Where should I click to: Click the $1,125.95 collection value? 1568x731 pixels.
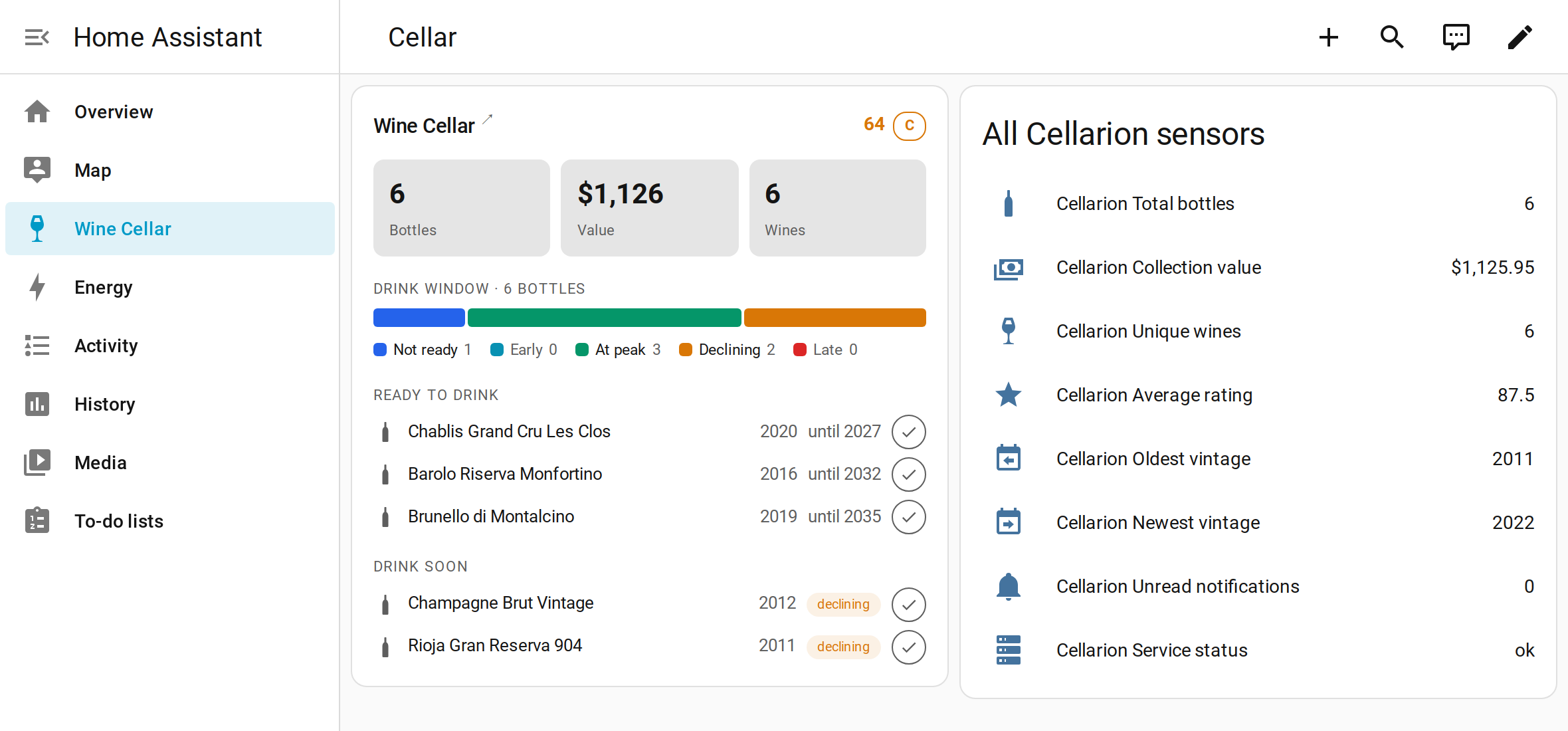tap(1492, 267)
